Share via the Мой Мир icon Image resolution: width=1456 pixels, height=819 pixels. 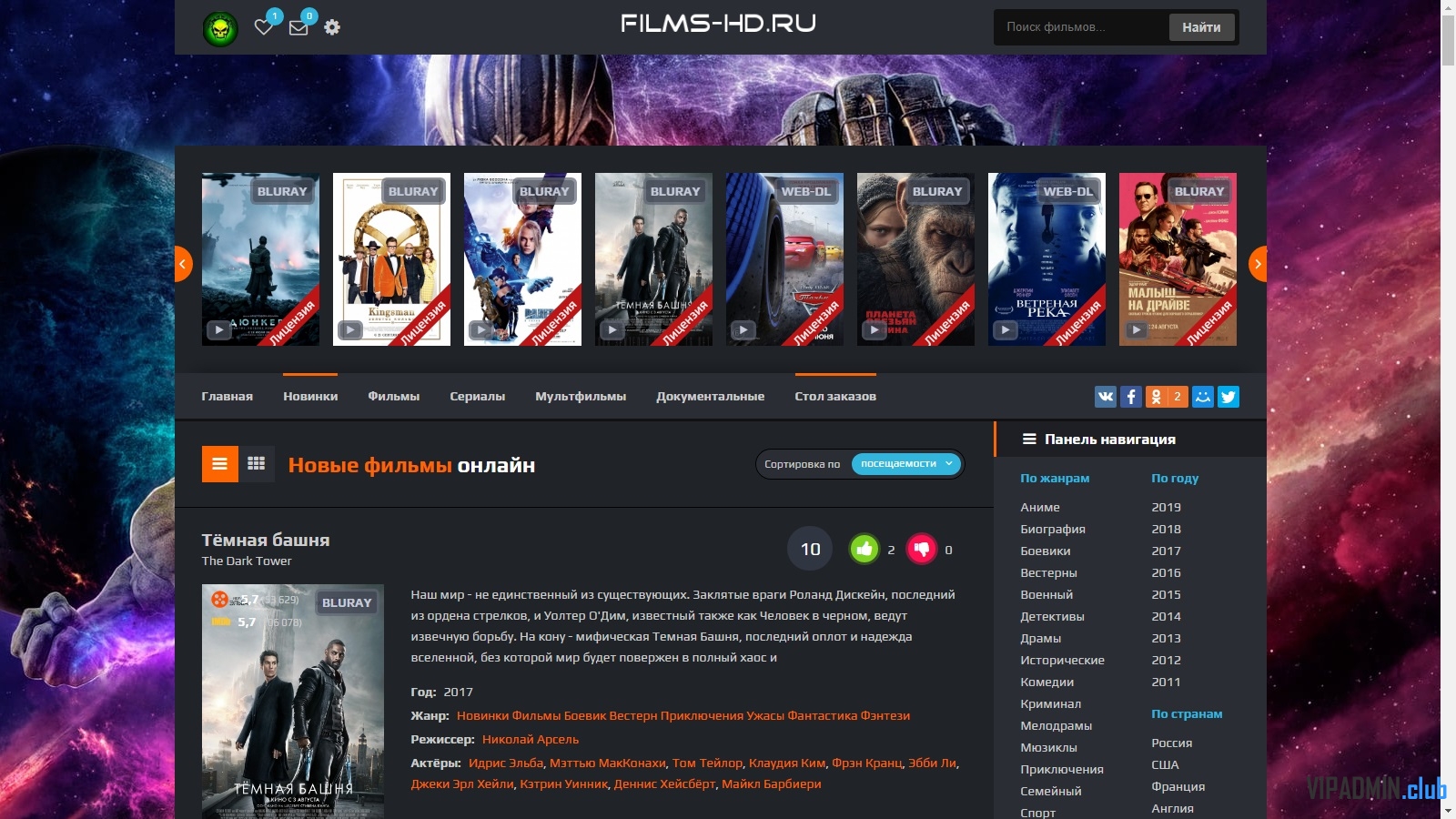point(1203,397)
